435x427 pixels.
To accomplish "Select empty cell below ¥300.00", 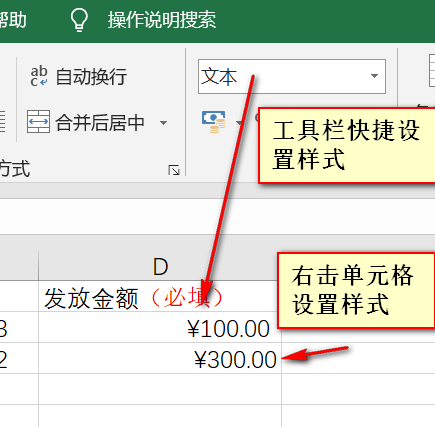I will (x=160, y=389).
